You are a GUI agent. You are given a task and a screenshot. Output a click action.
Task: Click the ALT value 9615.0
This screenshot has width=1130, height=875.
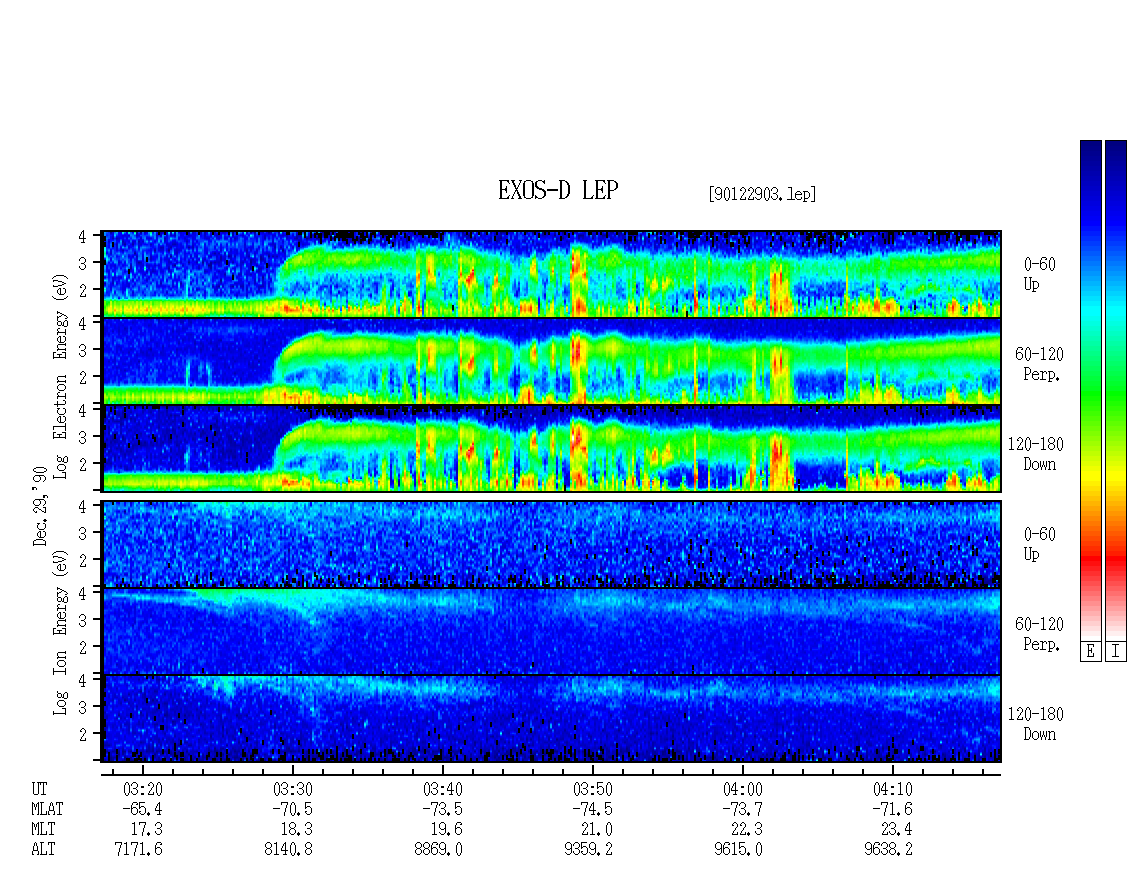(x=738, y=850)
